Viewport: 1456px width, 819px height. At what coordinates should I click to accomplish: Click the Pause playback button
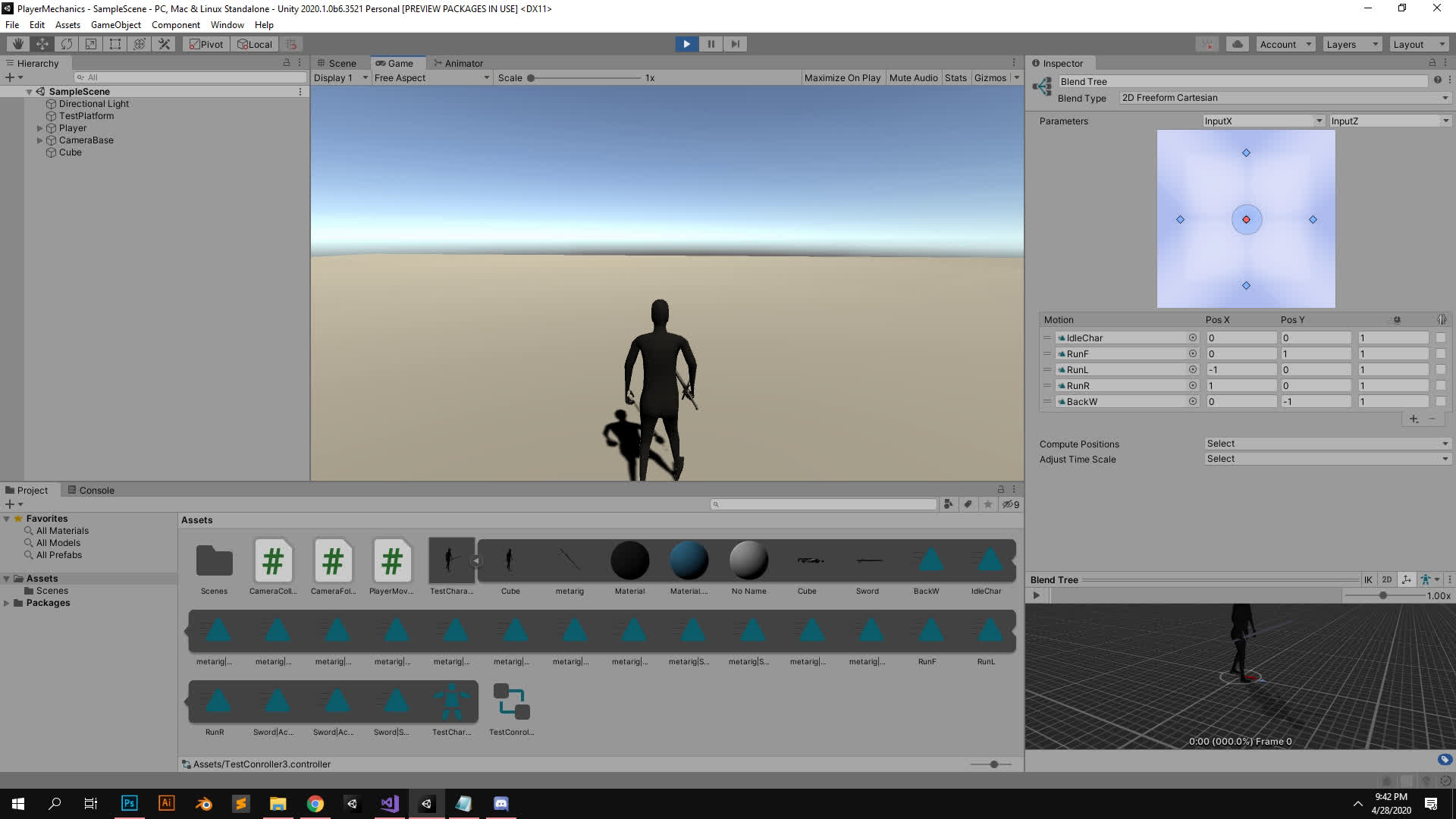pyautogui.click(x=711, y=44)
